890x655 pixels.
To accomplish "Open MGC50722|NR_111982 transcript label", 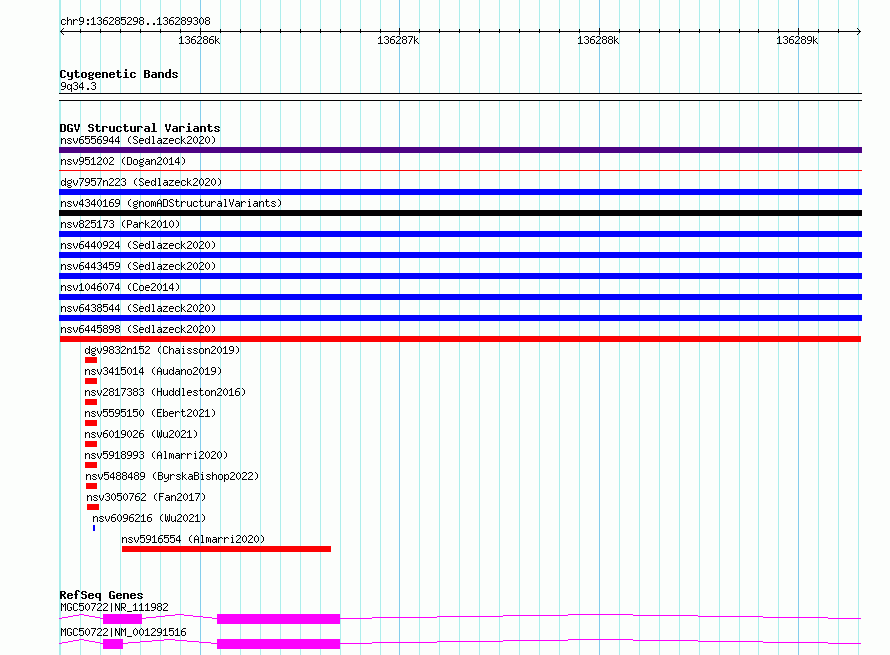I will 114,607.
